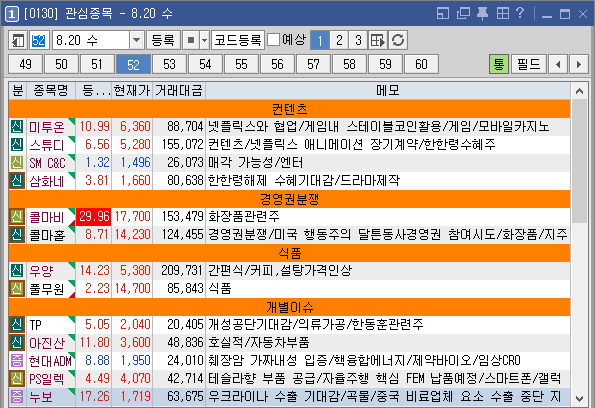
Task: Toggle the side list panel icon left of 52
Action: pyautogui.click(x=18, y=40)
